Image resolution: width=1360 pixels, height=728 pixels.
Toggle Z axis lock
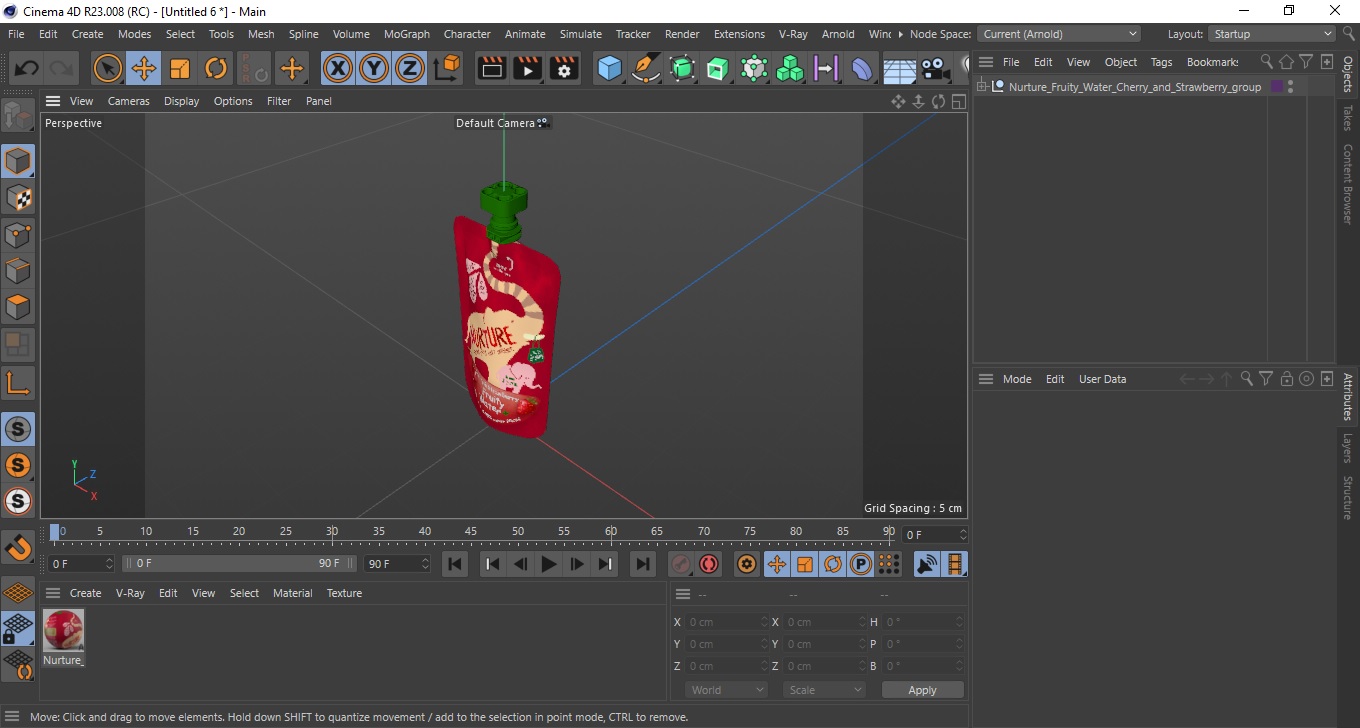pyautogui.click(x=410, y=69)
